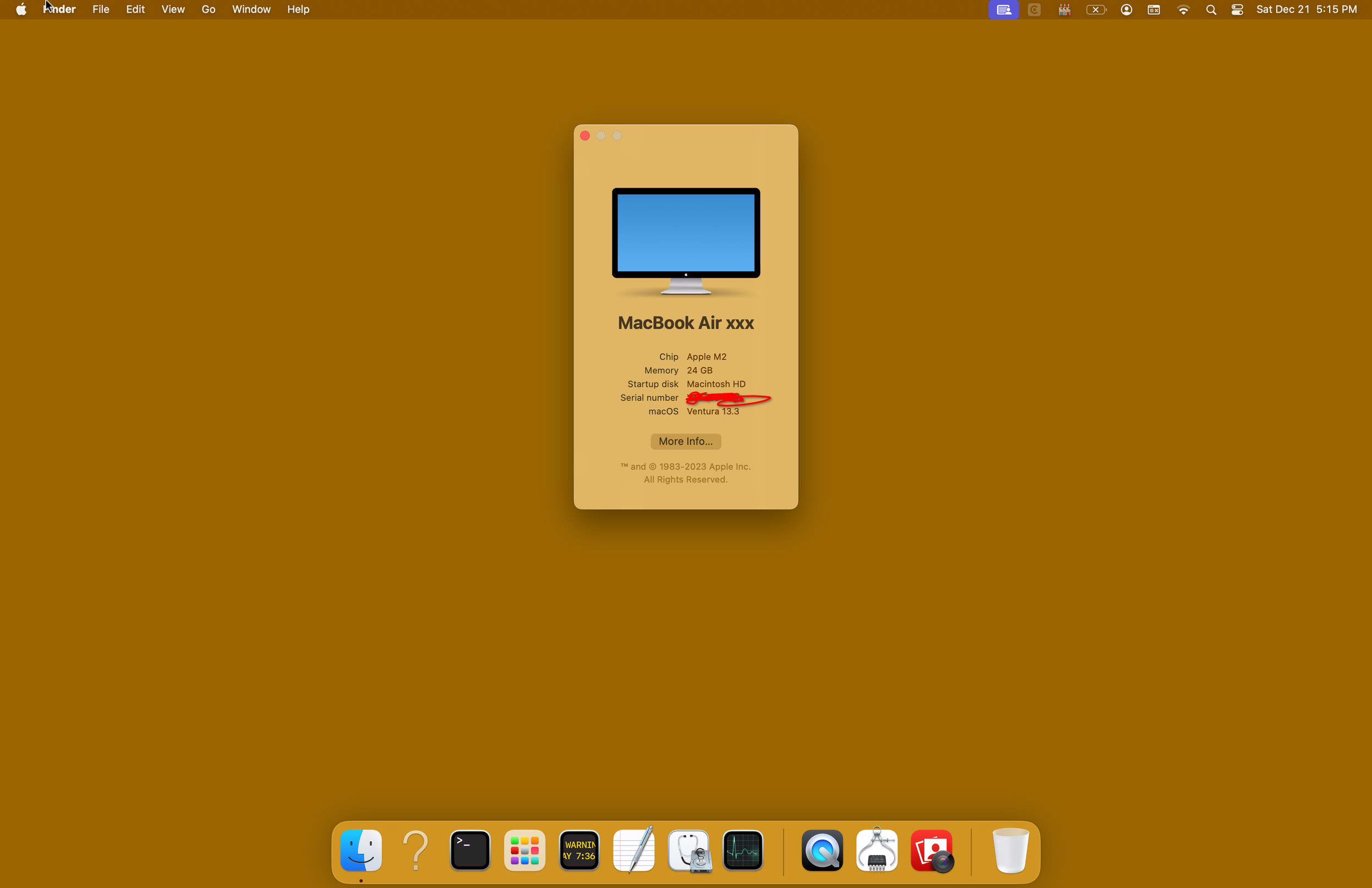Click the Apple Inc. copyright notice
Viewport: 1372px width, 888px height.
pos(686,473)
